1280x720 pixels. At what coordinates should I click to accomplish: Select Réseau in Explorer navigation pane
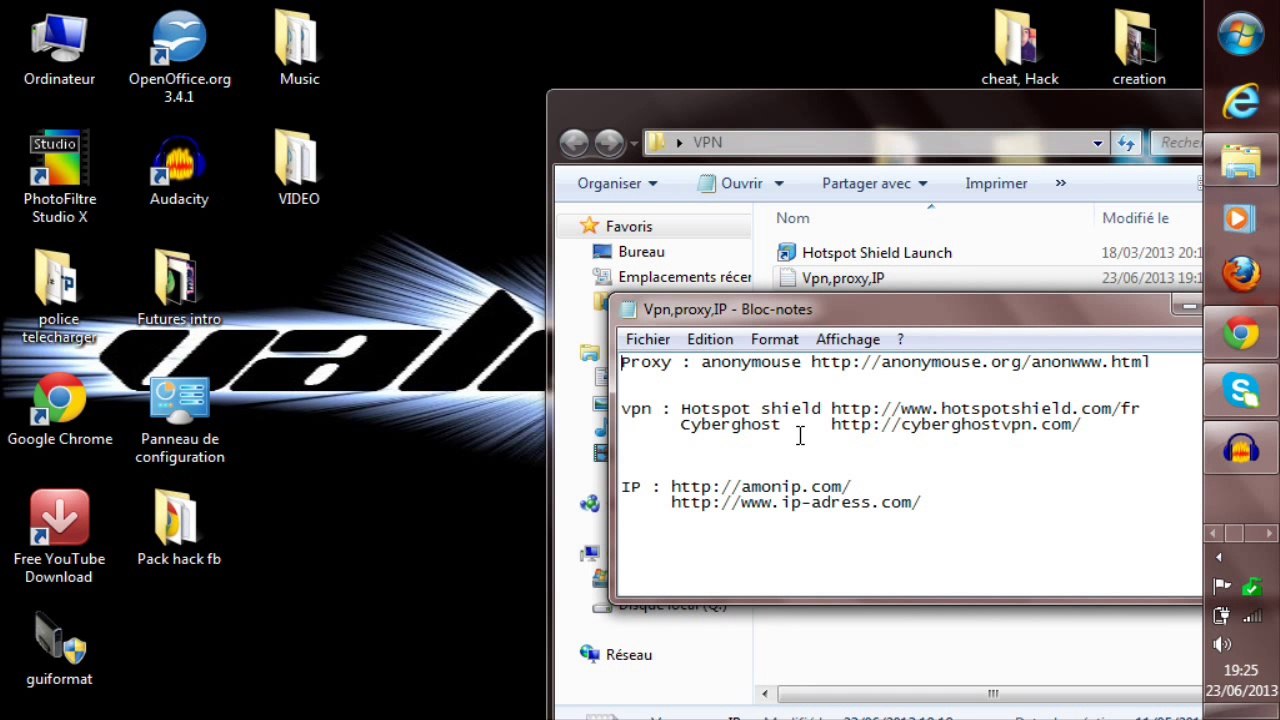(x=616, y=655)
